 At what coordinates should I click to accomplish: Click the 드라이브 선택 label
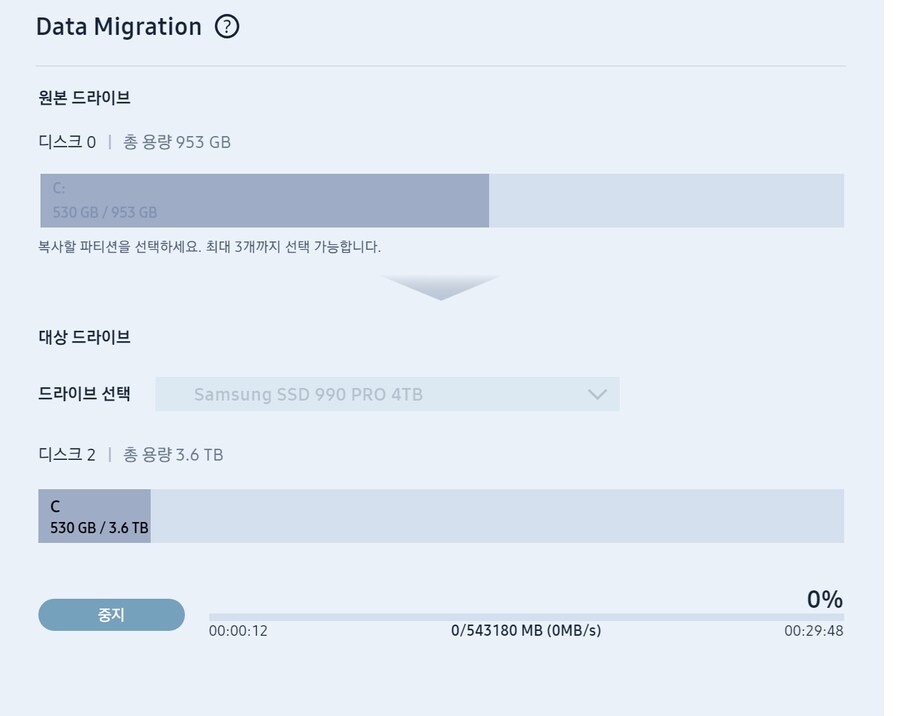click(84, 393)
